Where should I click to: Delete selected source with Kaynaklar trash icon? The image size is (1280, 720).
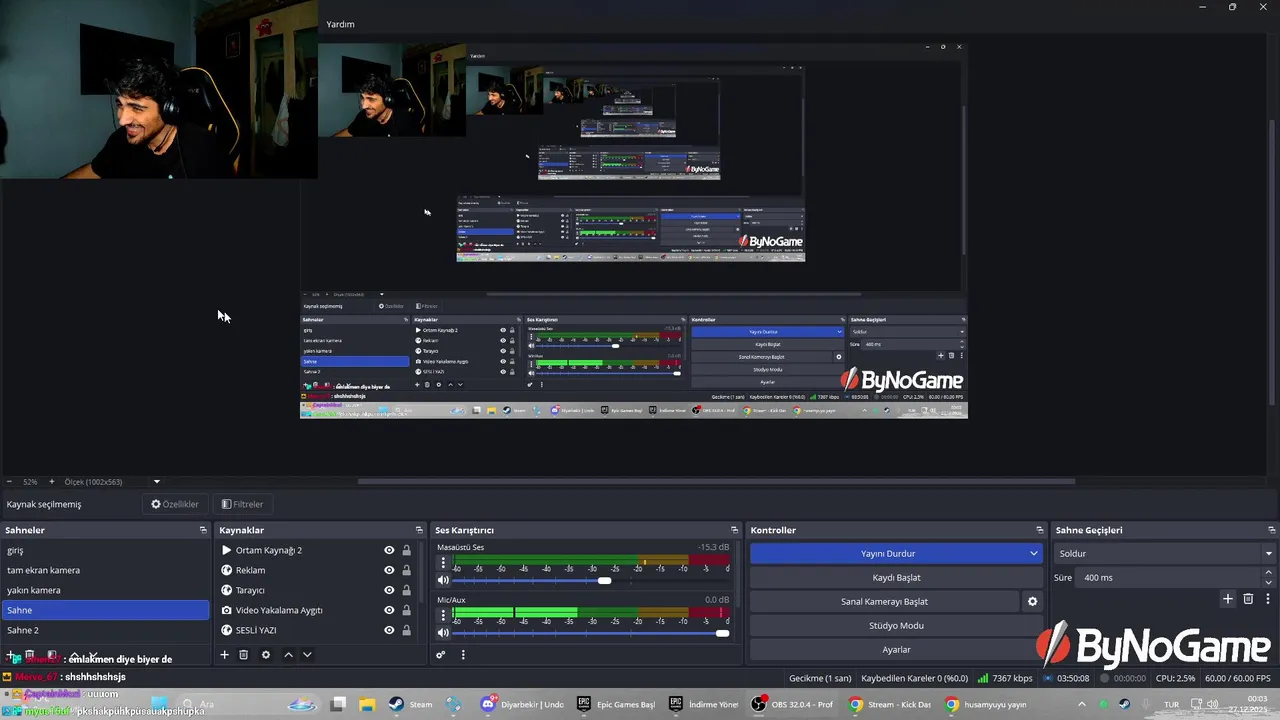point(243,655)
